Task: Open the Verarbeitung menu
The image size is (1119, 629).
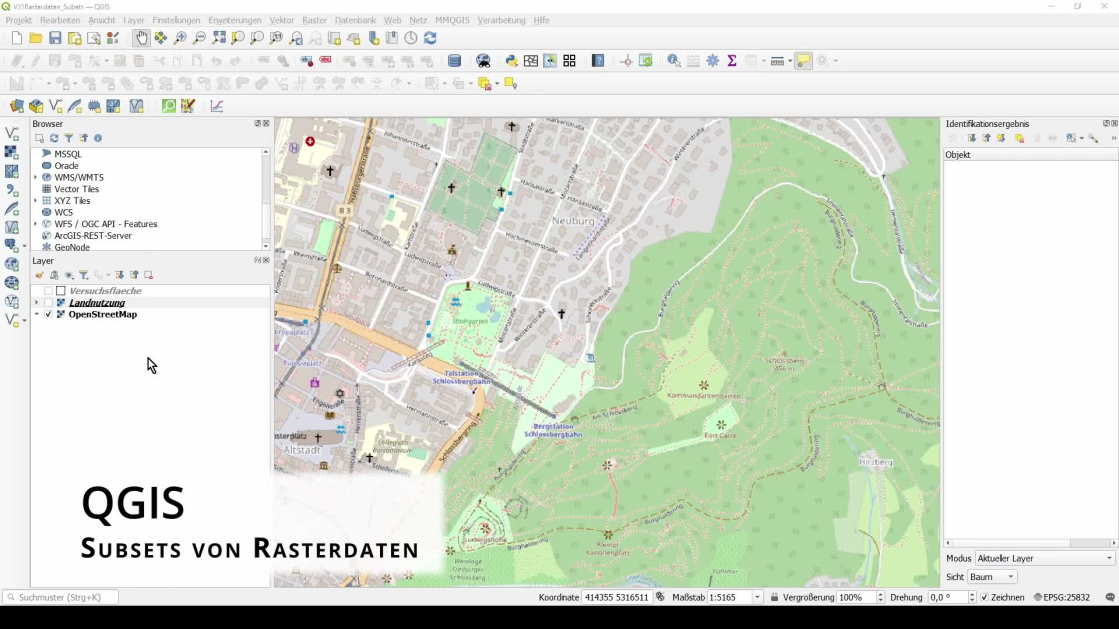Action: (502, 20)
